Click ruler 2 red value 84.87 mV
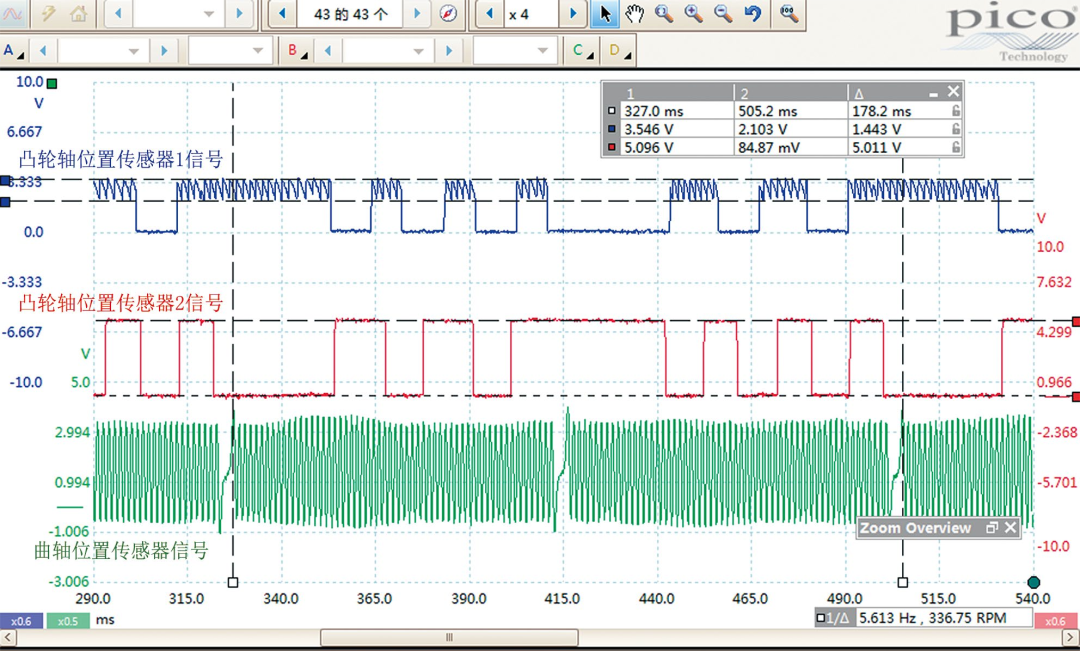 [769, 147]
